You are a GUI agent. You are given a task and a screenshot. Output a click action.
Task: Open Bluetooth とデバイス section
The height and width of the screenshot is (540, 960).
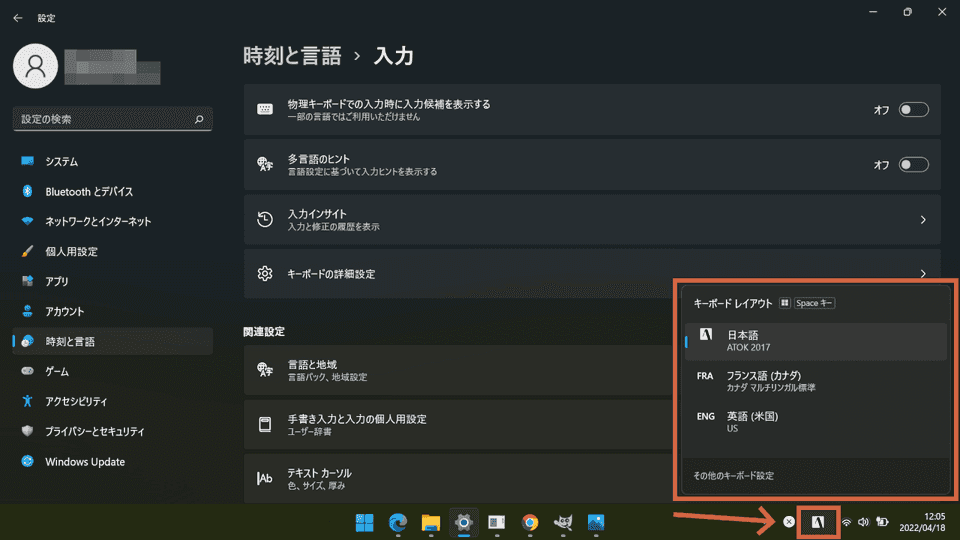coord(113,192)
